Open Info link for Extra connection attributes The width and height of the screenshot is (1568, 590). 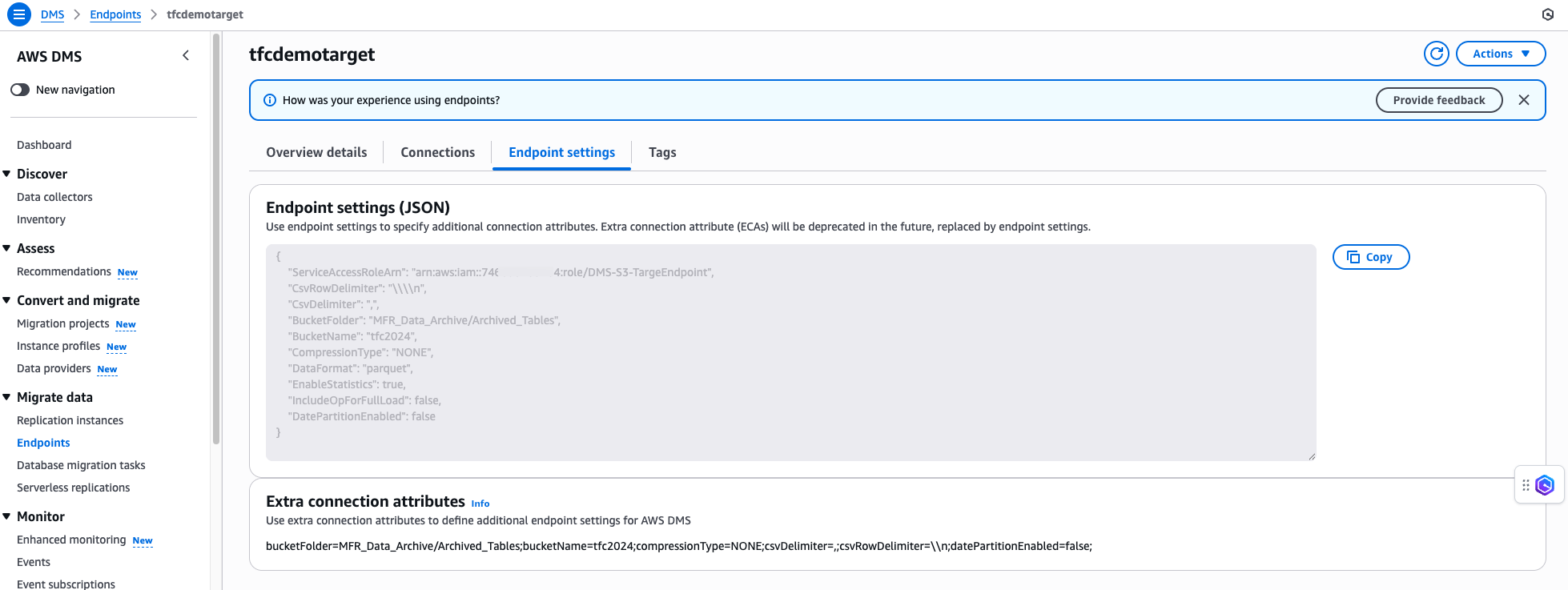coord(480,504)
